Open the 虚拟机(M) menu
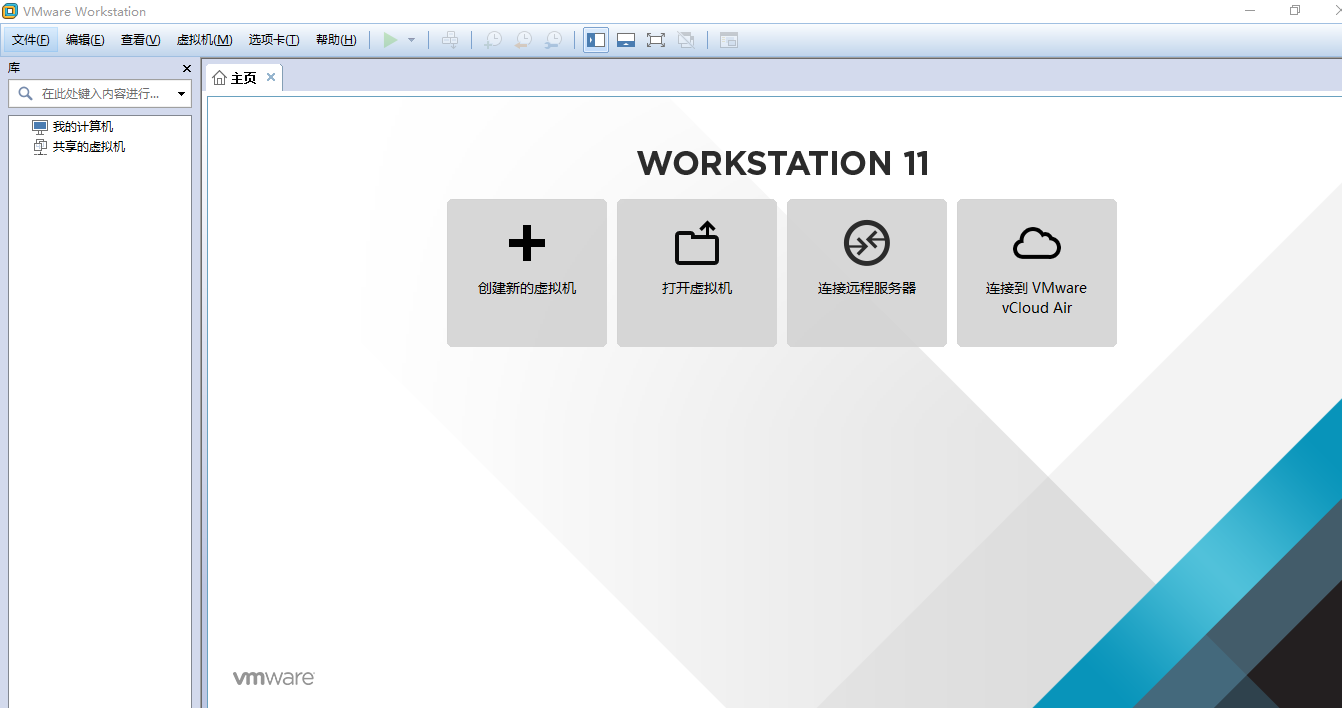 tap(204, 40)
